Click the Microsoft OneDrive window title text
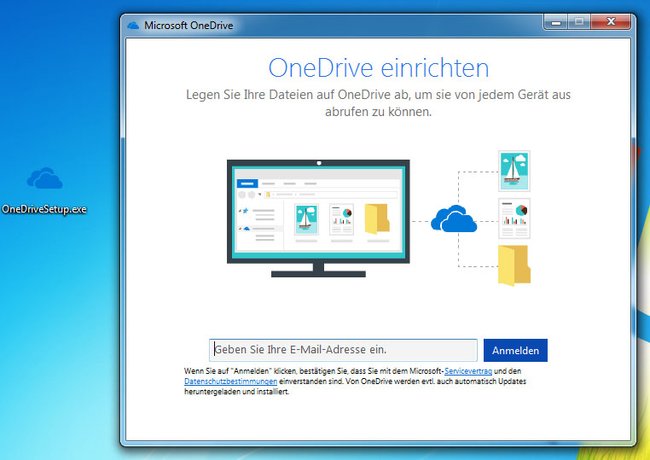 coord(189,26)
